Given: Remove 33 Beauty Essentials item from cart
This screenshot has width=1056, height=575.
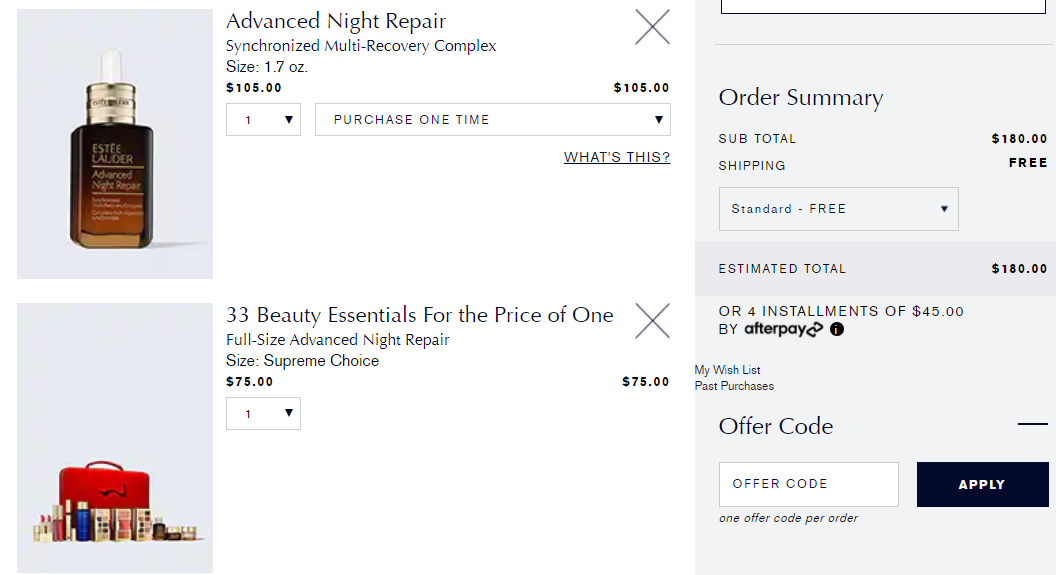Looking at the screenshot, I should pos(652,320).
